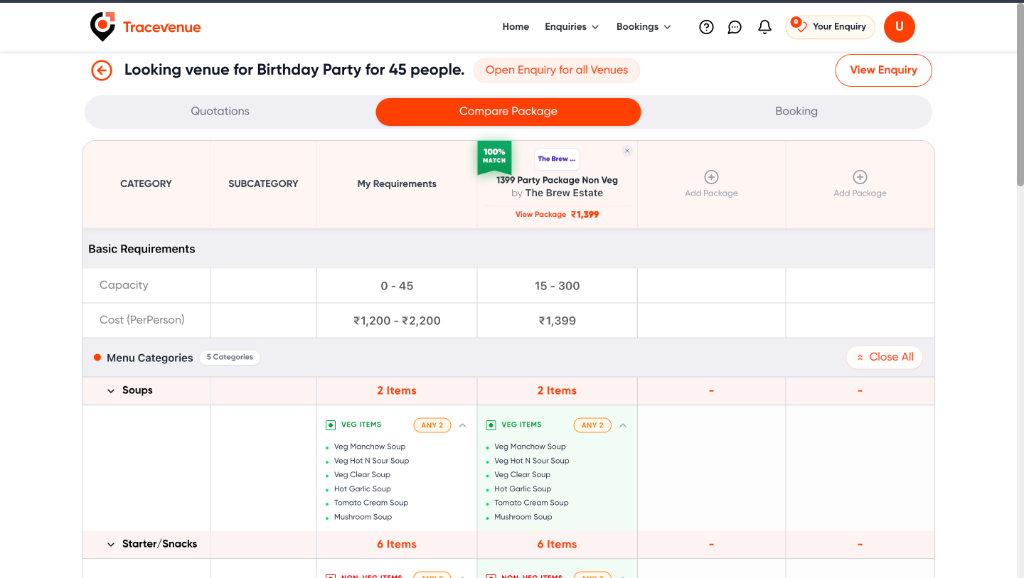This screenshot has width=1024, height=578.
Task: Remove The Brew Estate package from comparison
Action: [627, 151]
